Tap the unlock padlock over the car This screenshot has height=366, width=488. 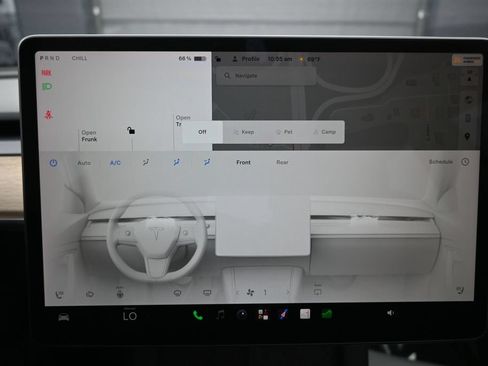[x=131, y=130]
